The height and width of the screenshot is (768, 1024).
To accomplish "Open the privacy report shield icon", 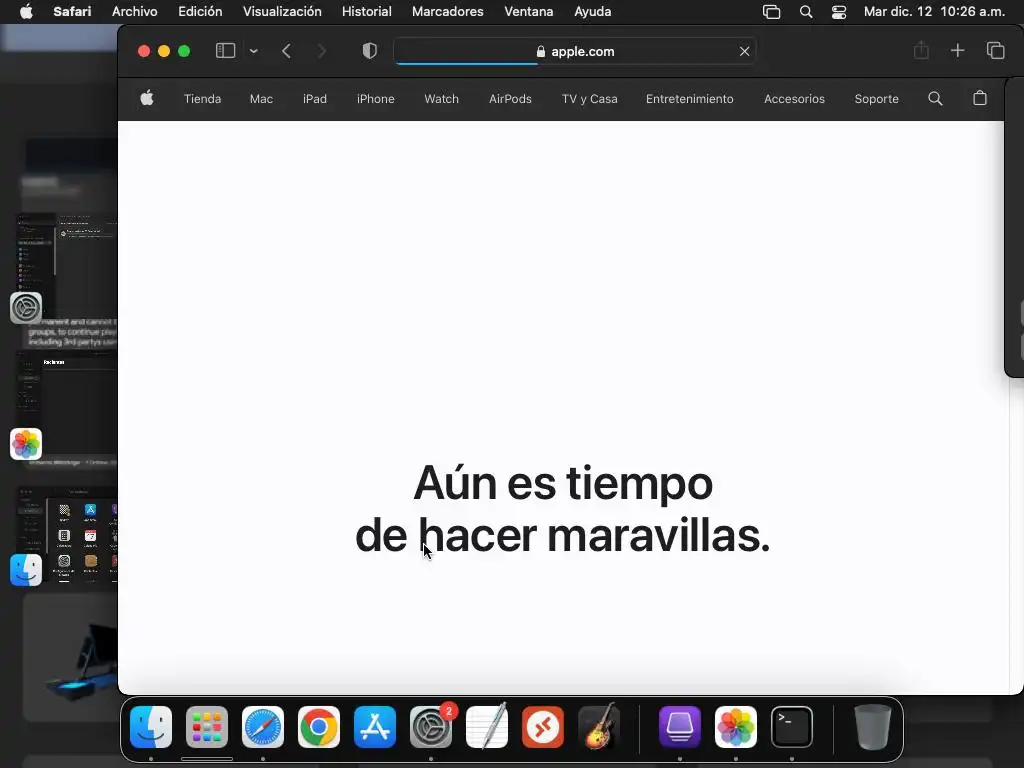I will [370, 51].
